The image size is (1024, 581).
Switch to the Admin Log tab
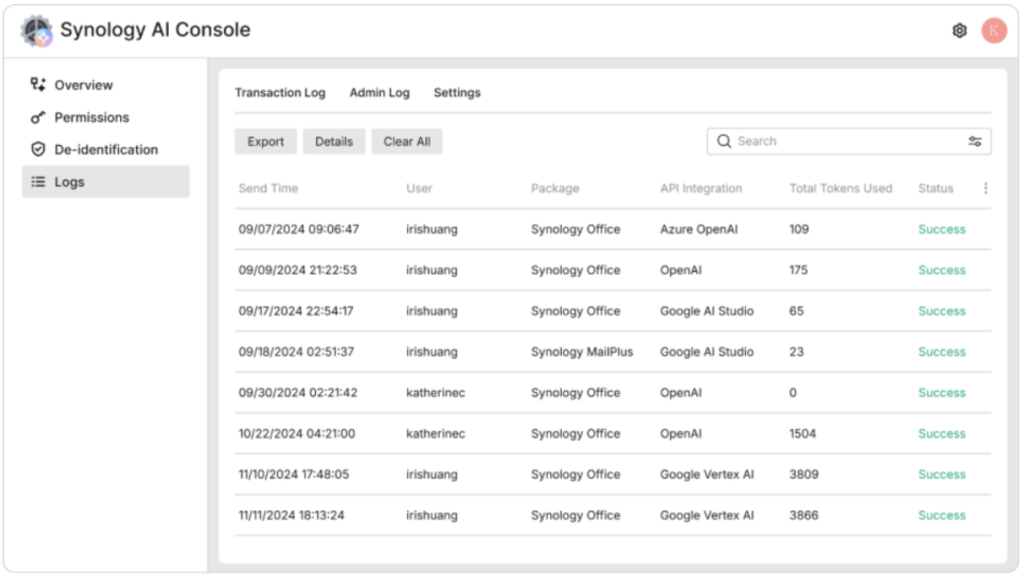point(379,92)
